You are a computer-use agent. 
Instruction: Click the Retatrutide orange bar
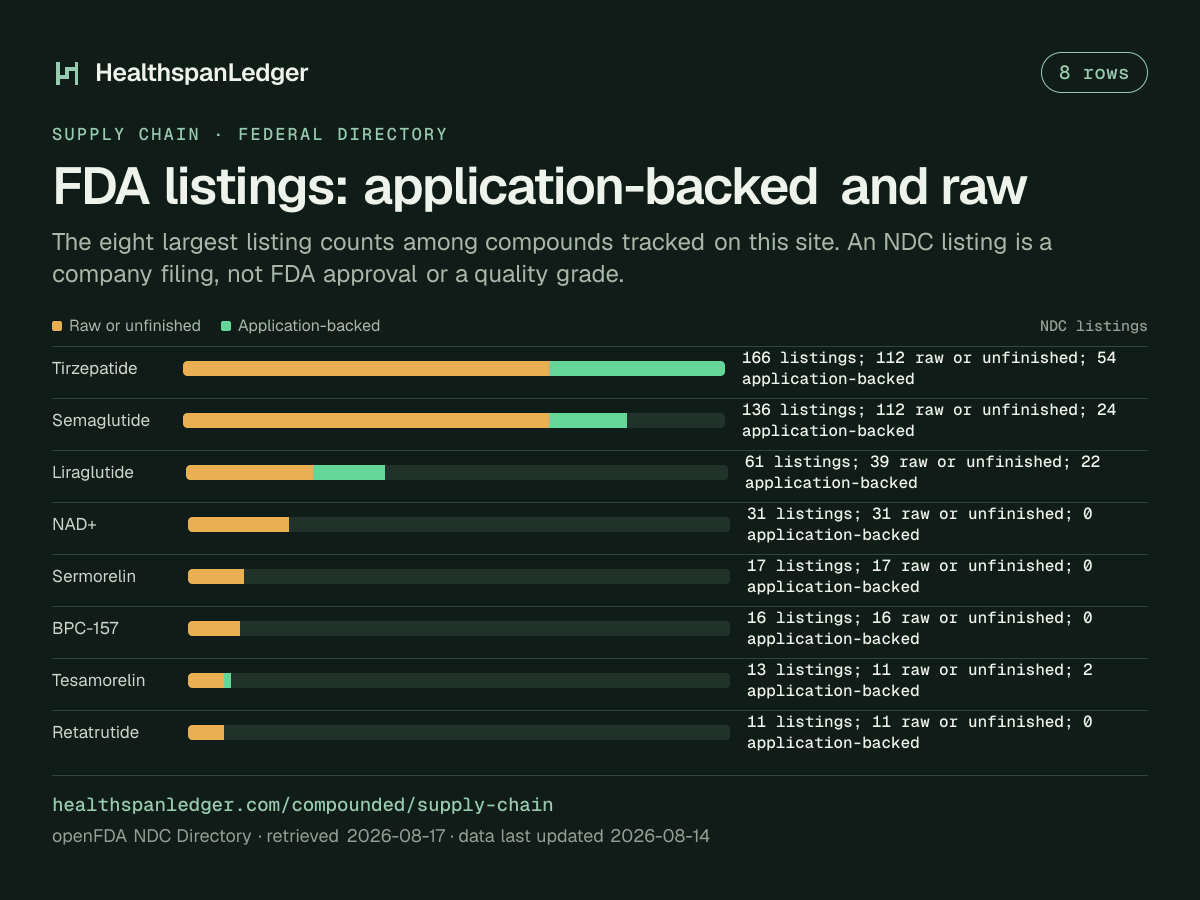[206, 732]
